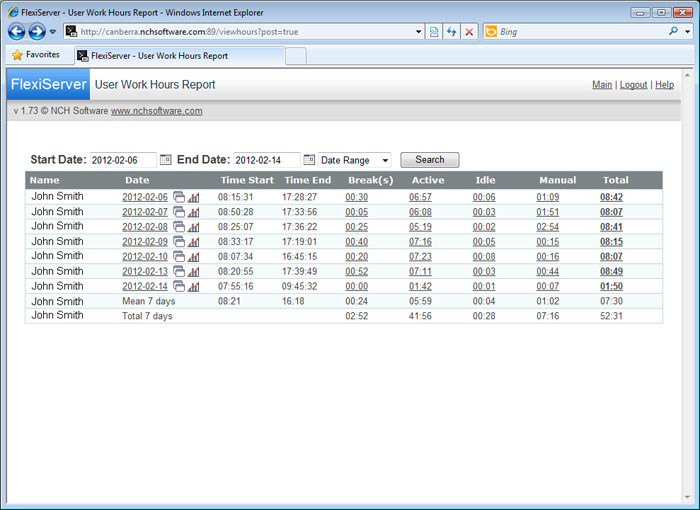This screenshot has height=510, width=700.
Task: Click in End Date input field
Action: [x=267, y=160]
